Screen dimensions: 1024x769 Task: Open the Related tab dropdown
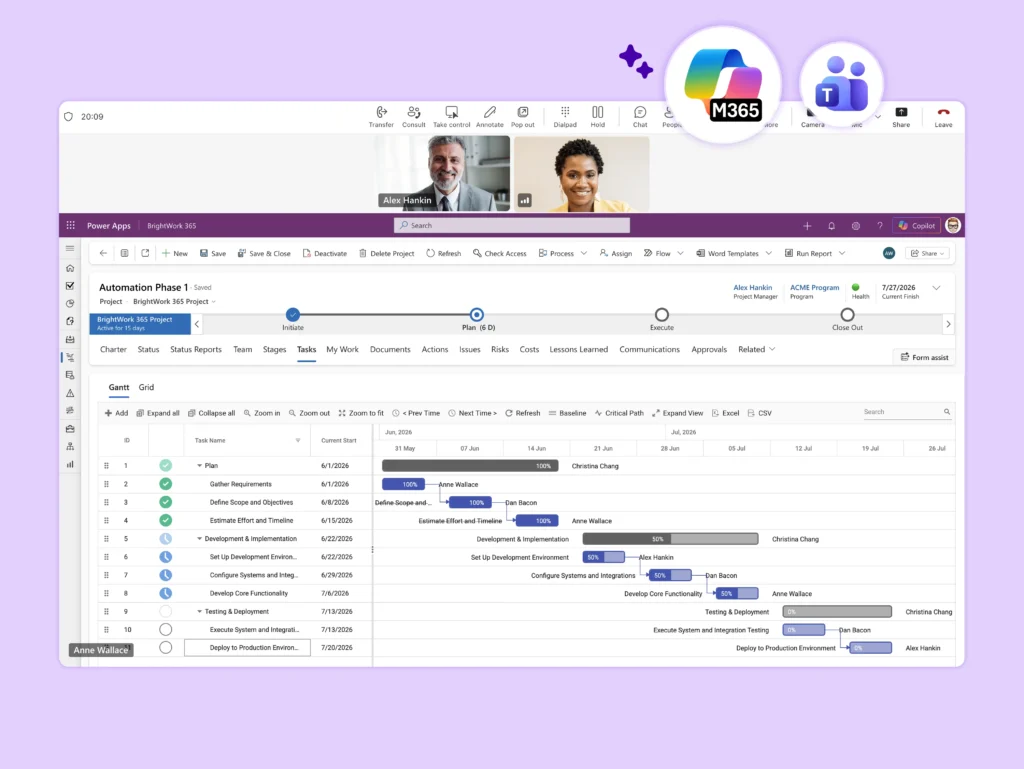pos(773,349)
